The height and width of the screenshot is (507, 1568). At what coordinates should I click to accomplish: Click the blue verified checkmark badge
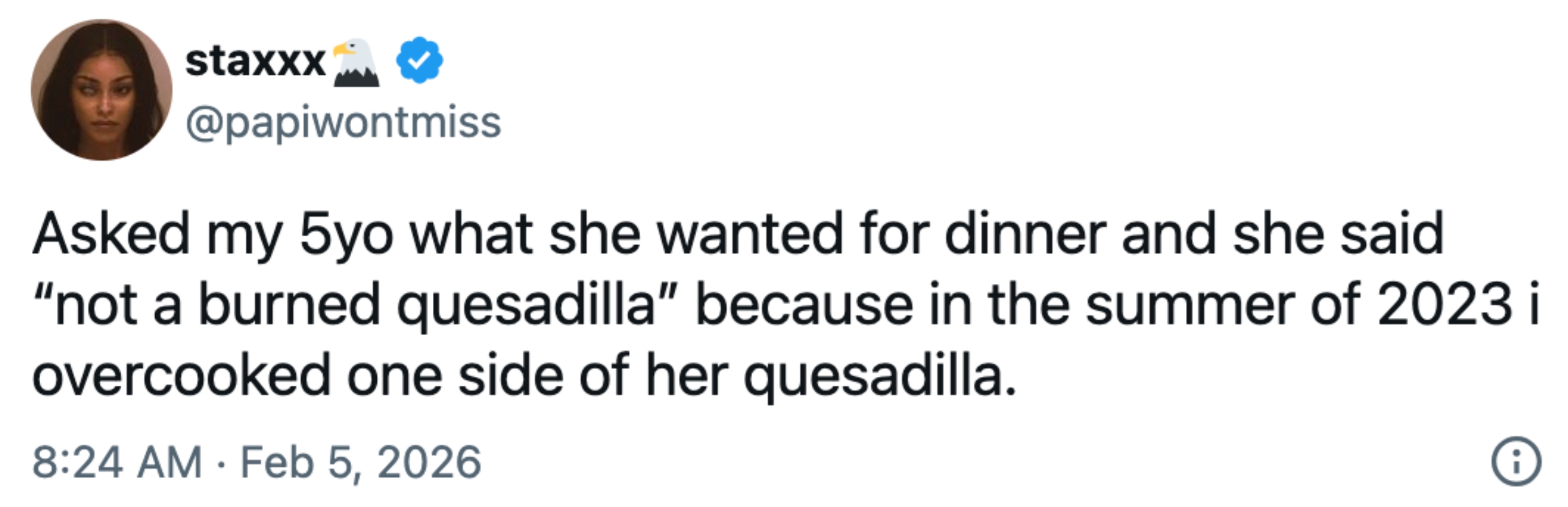tap(419, 60)
